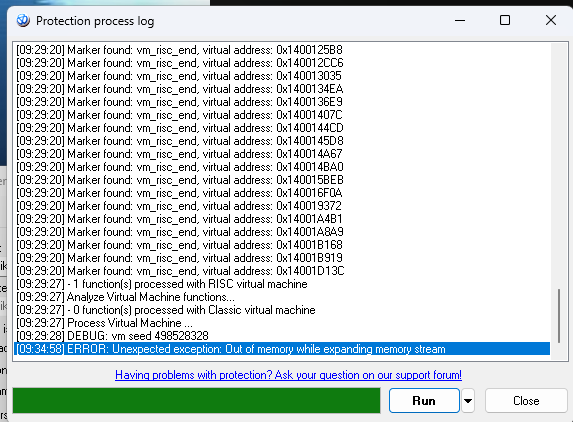Open the support forum link
This screenshot has height=422, width=573.
click(x=288, y=375)
